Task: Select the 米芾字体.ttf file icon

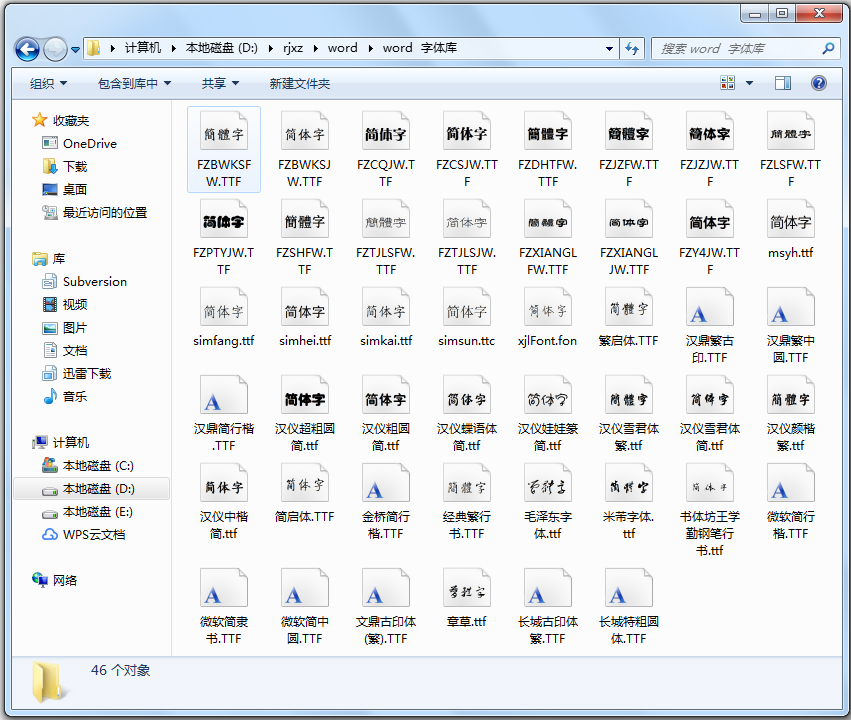Action: (x=628, y=483)
